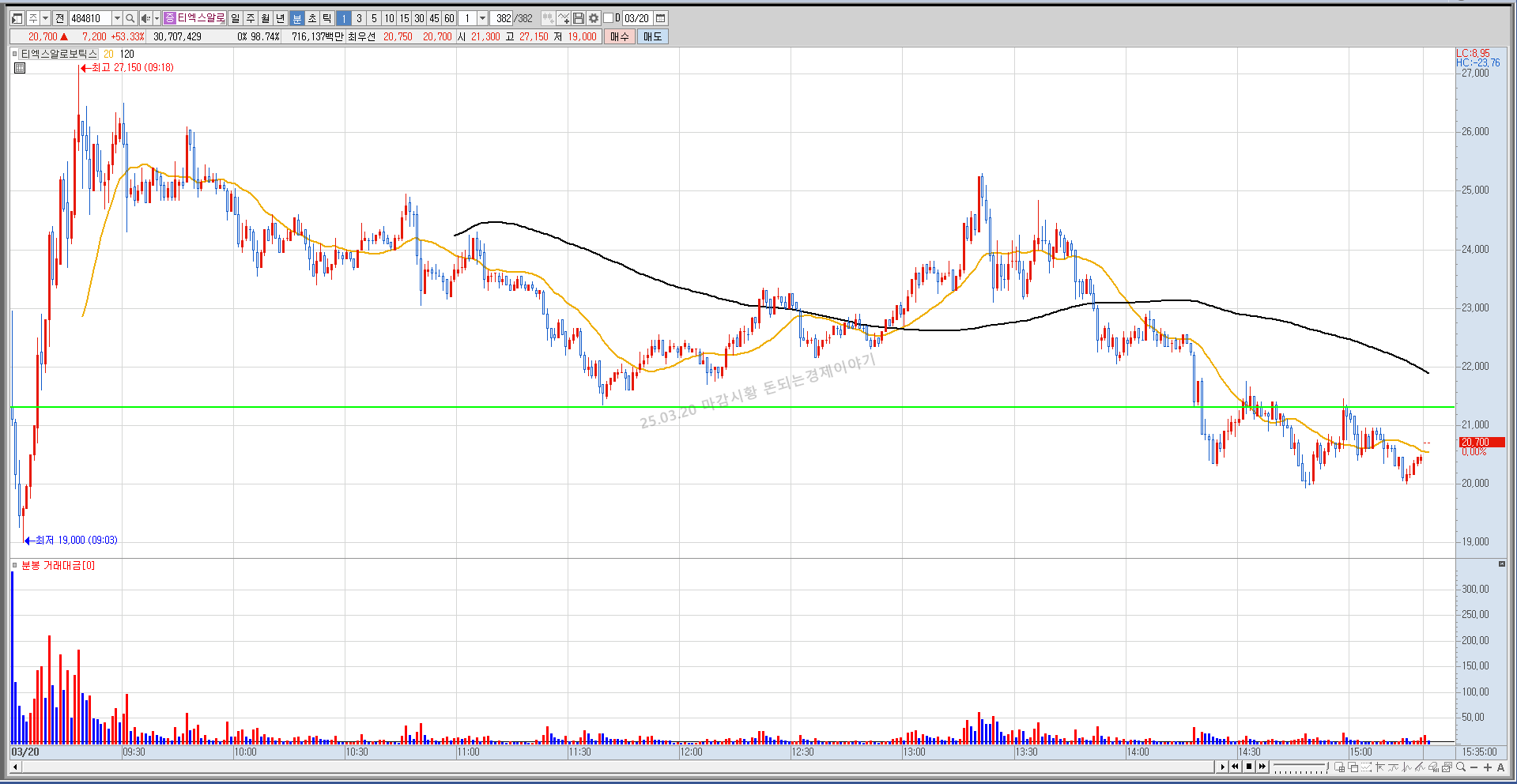Click the 전 previous button
Viewport: 1517px width, 784px height.
[59, 18]
